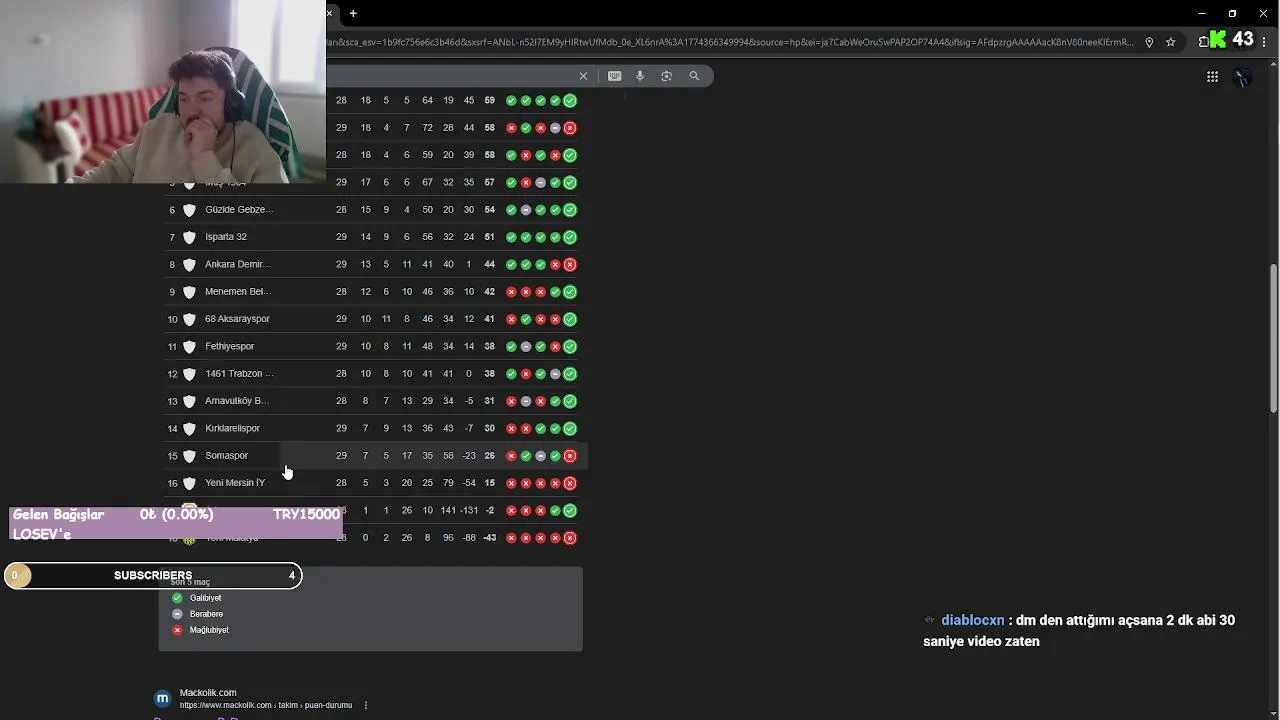Open the Somaspor team name

coord(226,456)
